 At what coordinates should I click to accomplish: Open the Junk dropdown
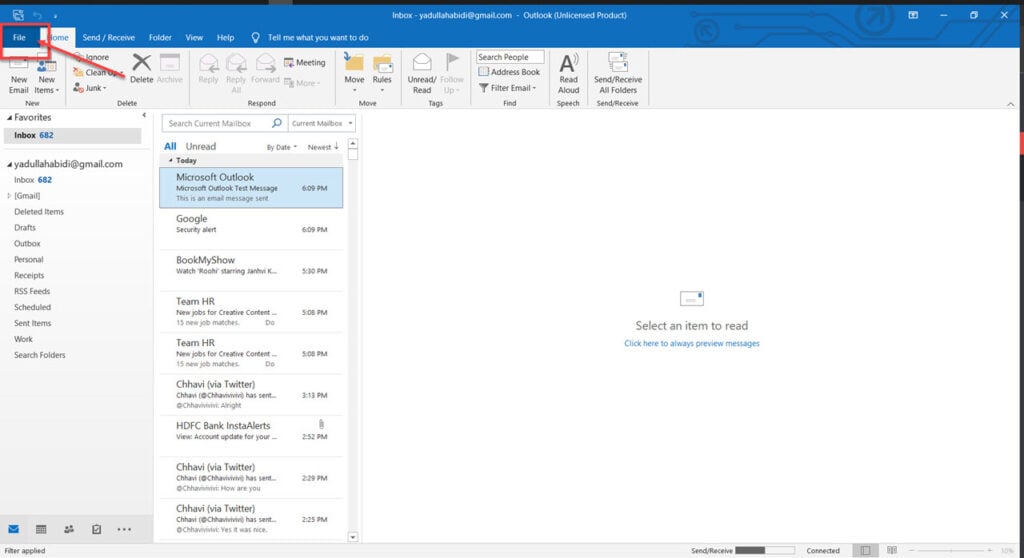[90, 88]
